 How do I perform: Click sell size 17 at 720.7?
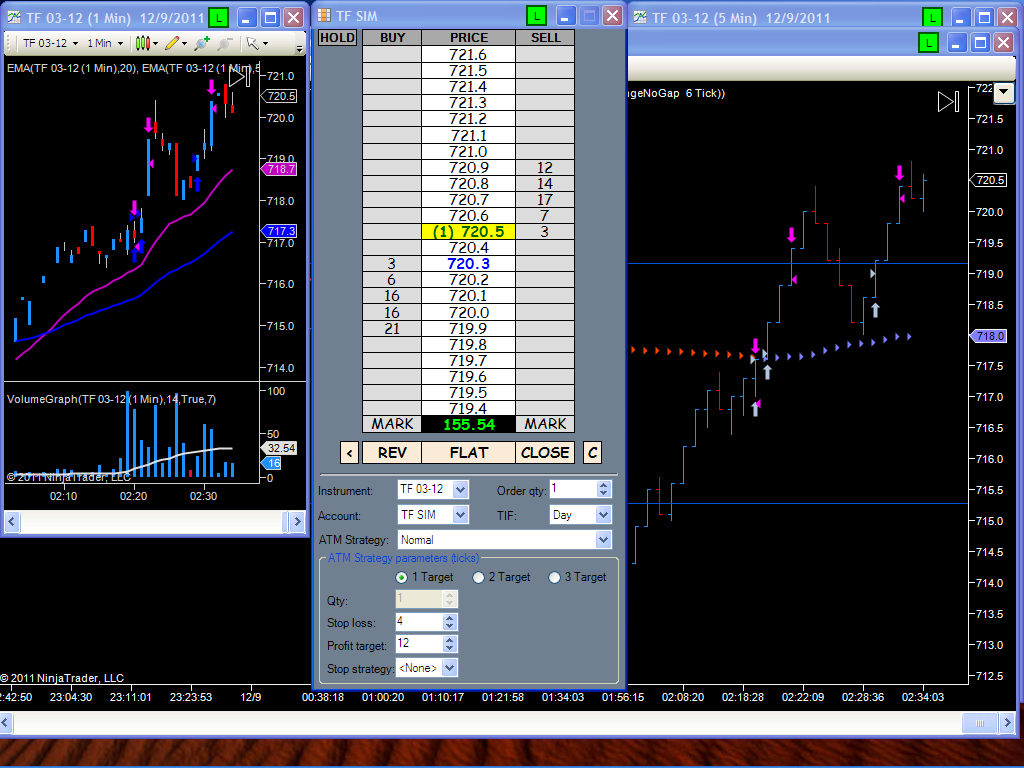[x=545, y=200]
